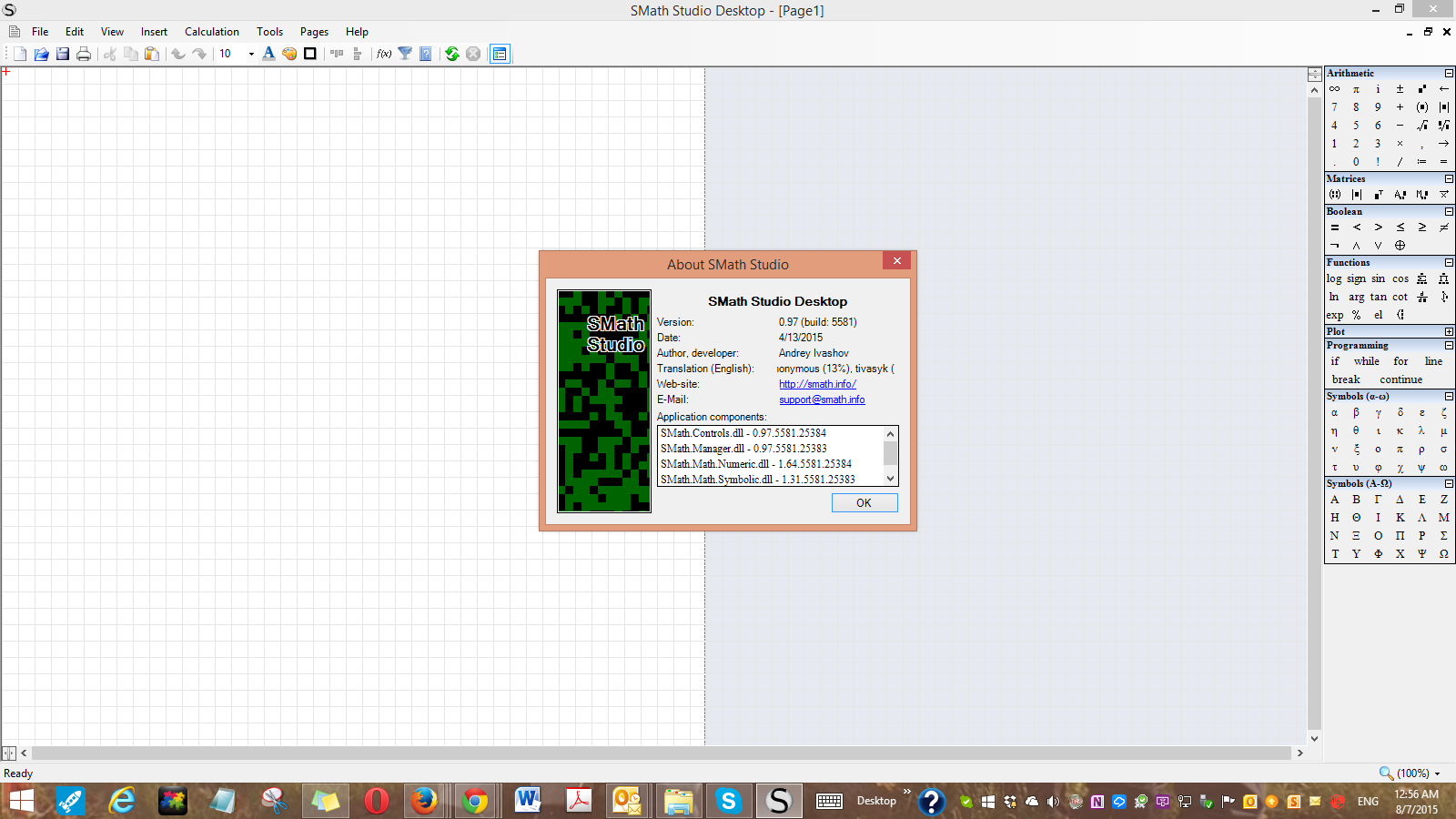
Task: Click the Firefox icon in taskbar
Action: coord(423,801)
